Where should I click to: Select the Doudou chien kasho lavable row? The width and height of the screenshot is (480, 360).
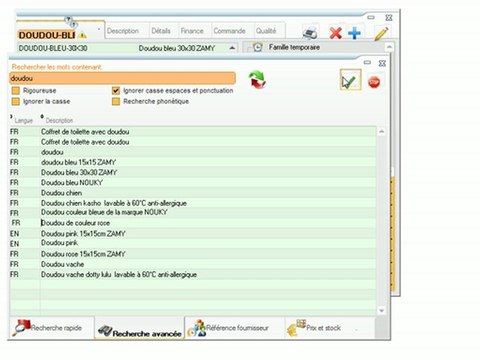(x=193, y=203)
